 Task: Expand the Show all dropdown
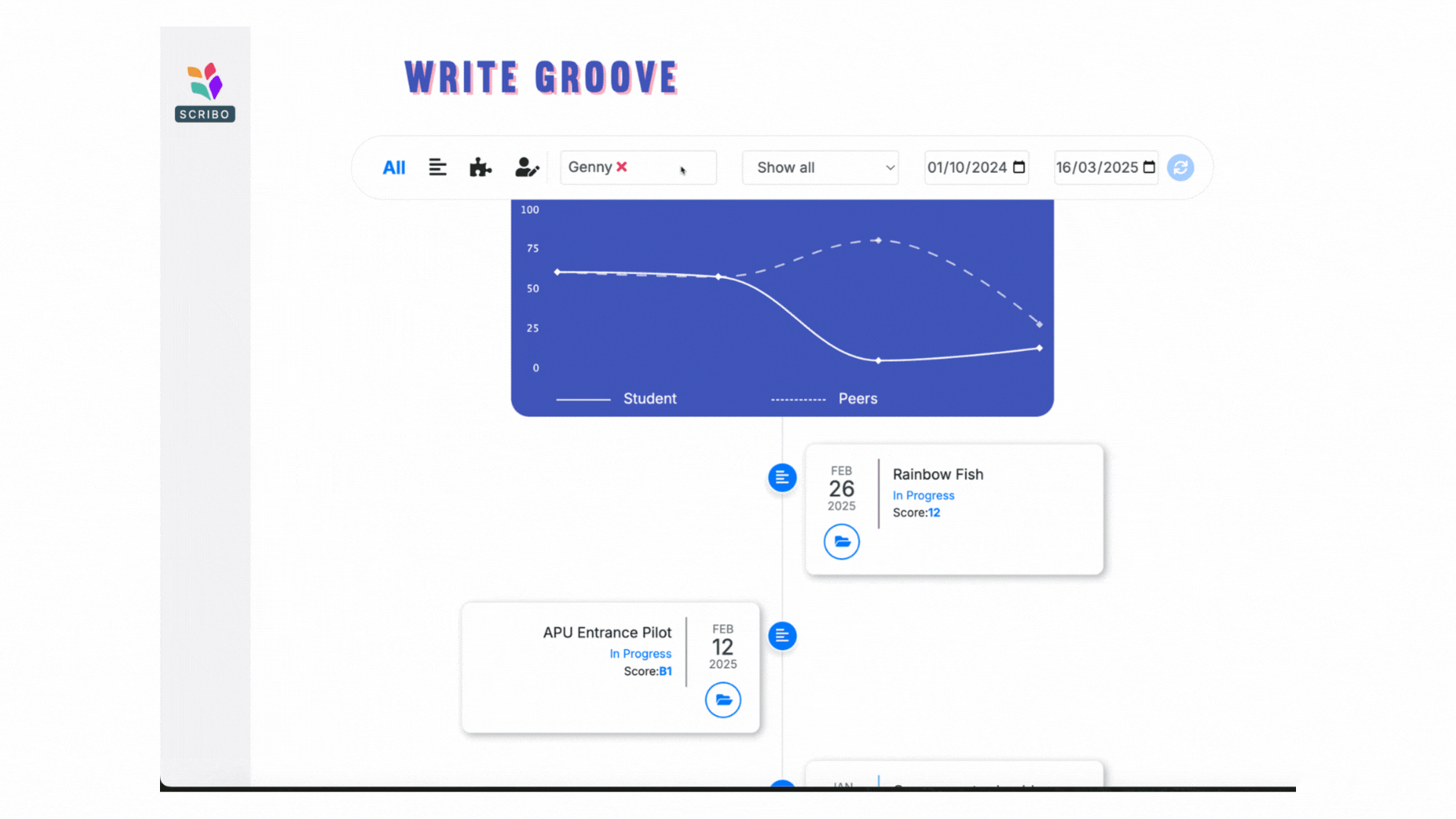coord(820,168)
